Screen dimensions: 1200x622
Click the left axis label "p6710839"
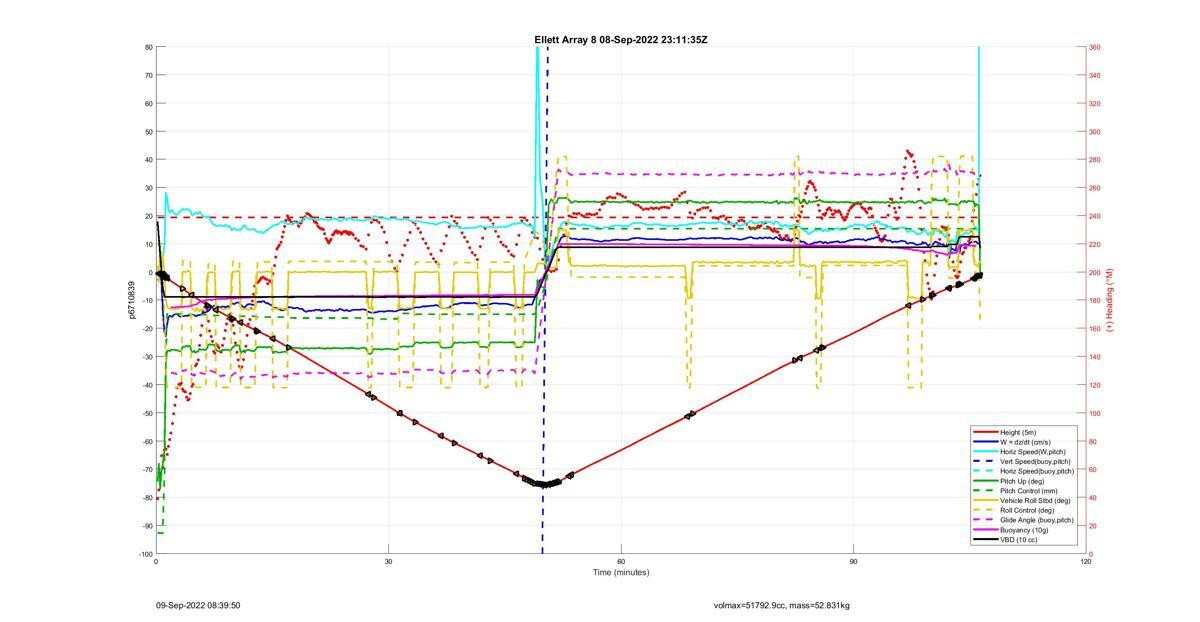(130, 300)
